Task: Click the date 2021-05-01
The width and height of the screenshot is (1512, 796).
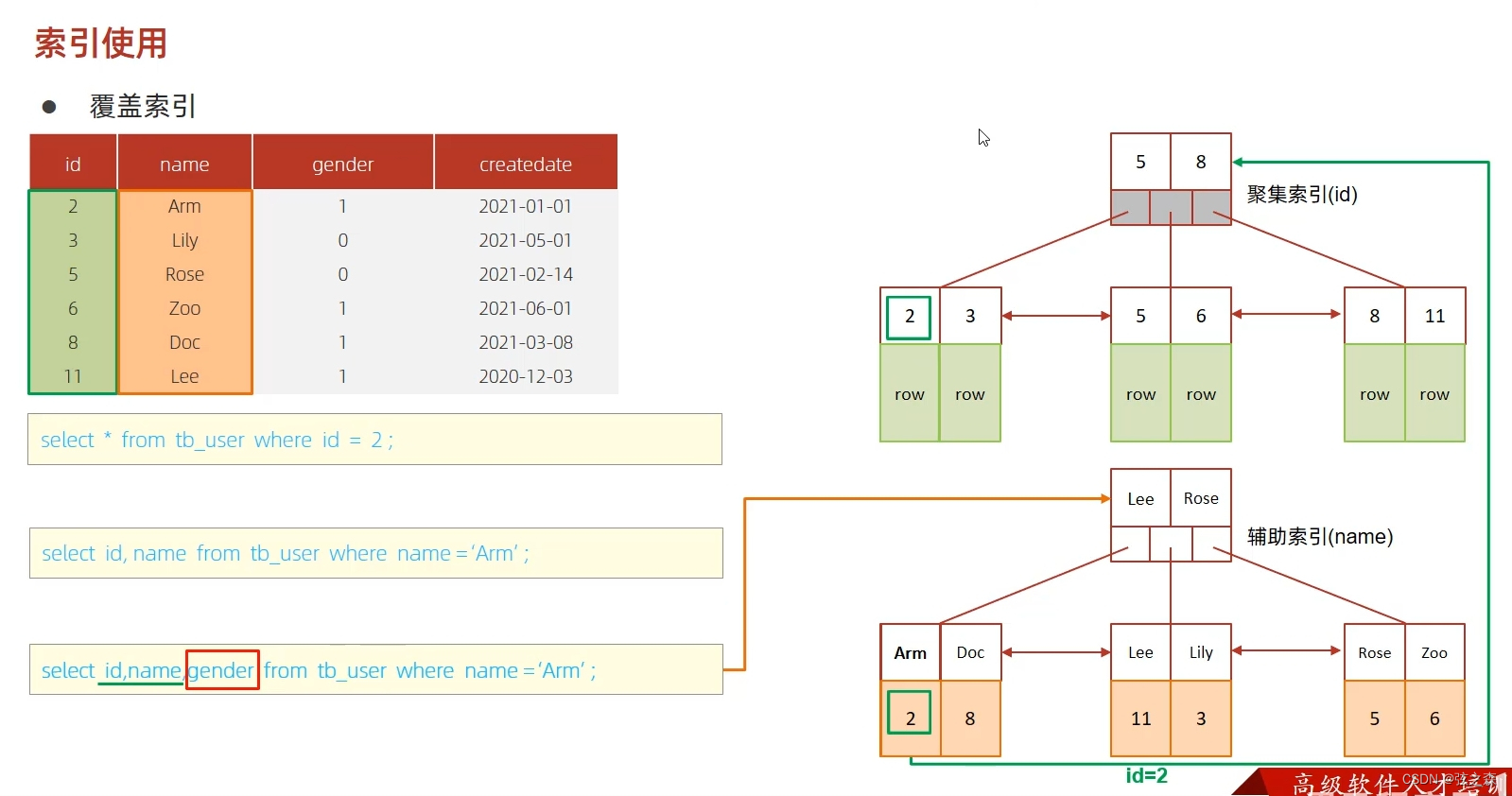Action: coord(526,240)
